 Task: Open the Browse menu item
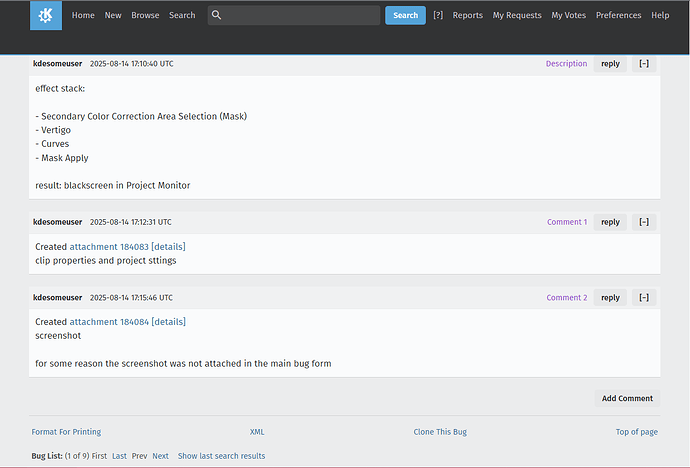(145, 16)
